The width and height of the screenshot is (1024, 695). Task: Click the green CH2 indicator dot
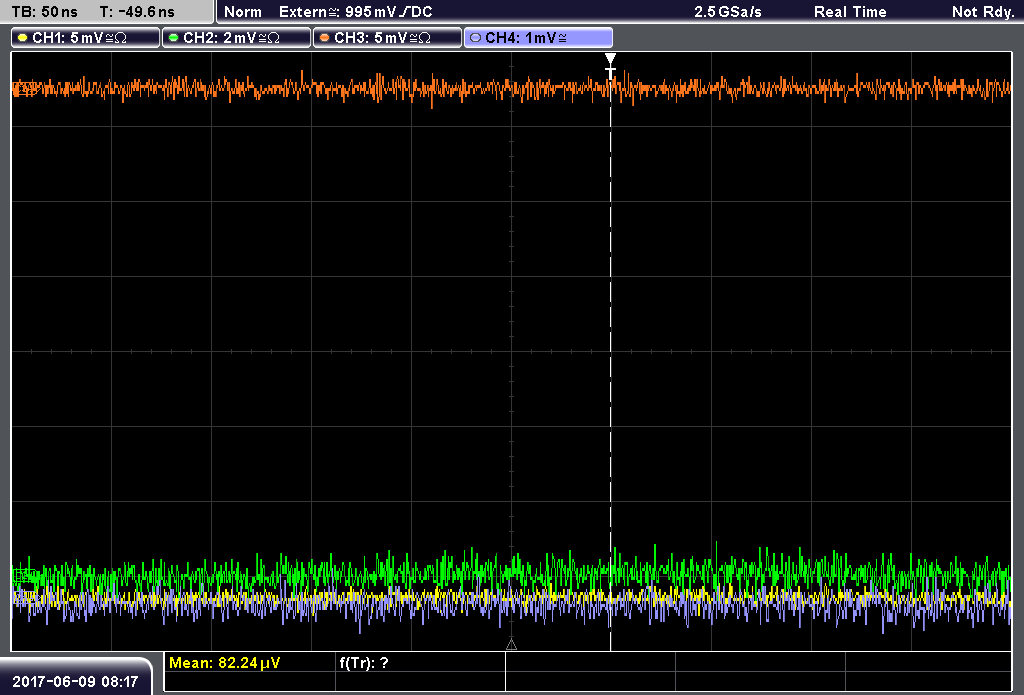[174, 38]
